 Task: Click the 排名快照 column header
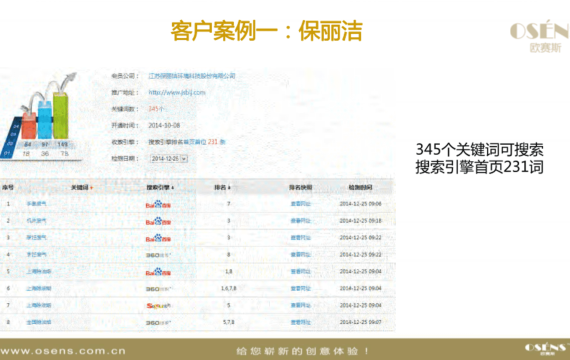301,187
